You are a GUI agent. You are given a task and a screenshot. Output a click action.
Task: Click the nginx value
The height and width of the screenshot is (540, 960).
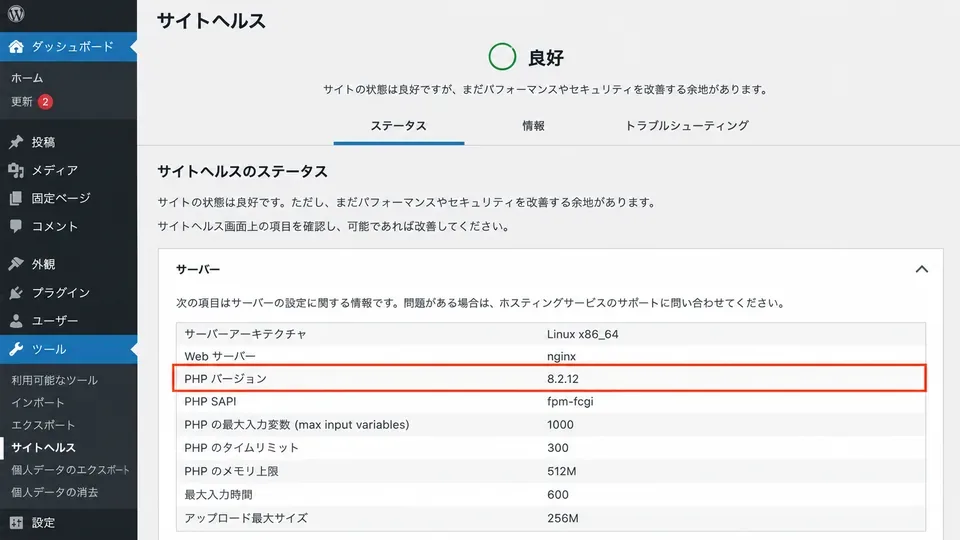(x=561, y=356)
